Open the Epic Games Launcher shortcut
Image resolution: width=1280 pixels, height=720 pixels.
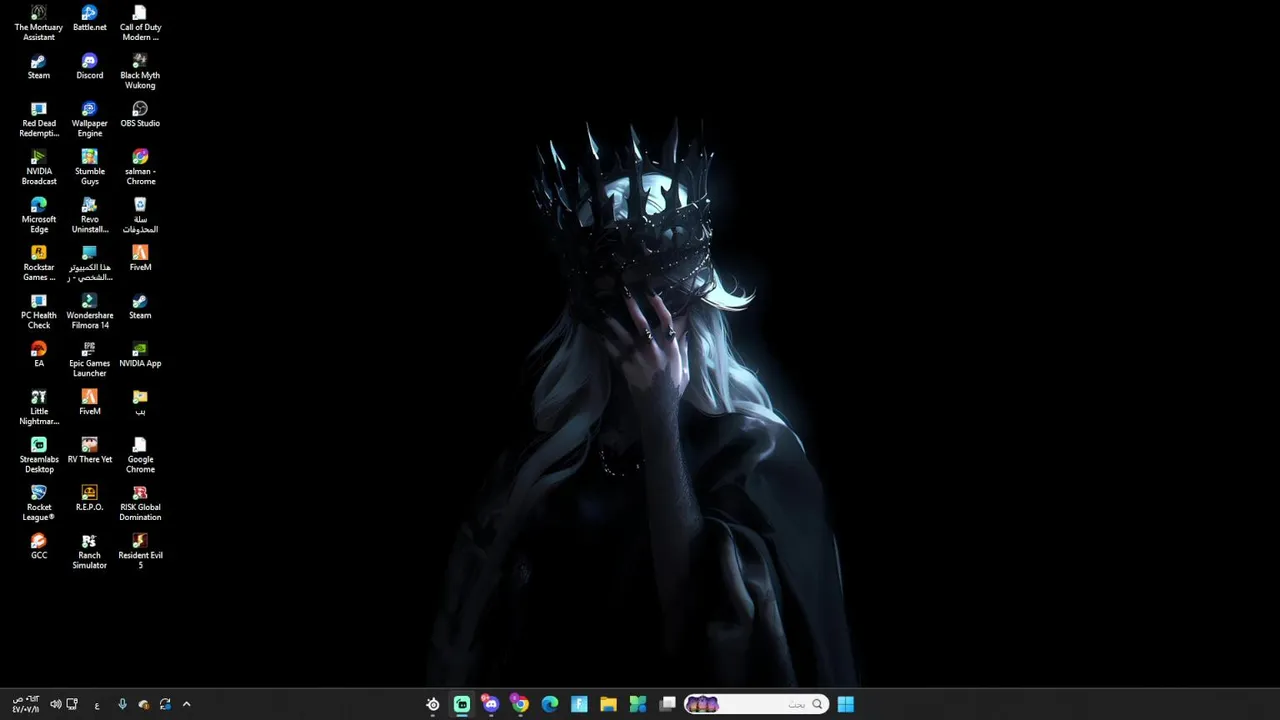click(89, 359)
